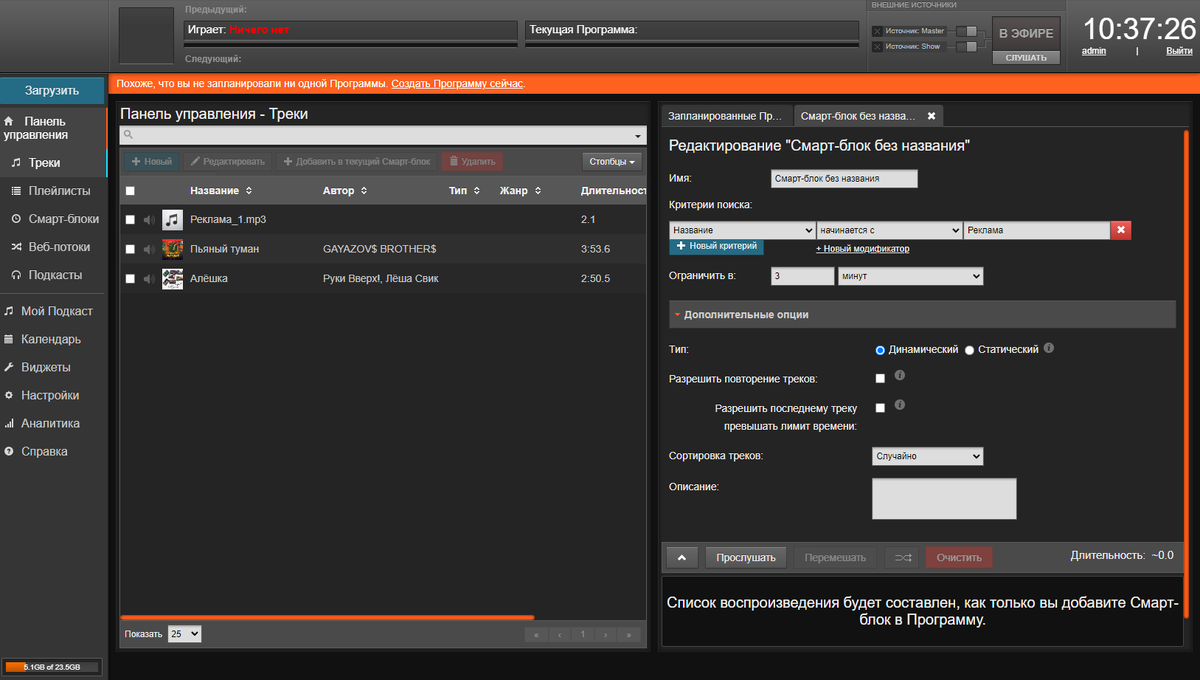
Task: Sort tracks by Жанр column arrows
Action: click(x=536, y=191)
